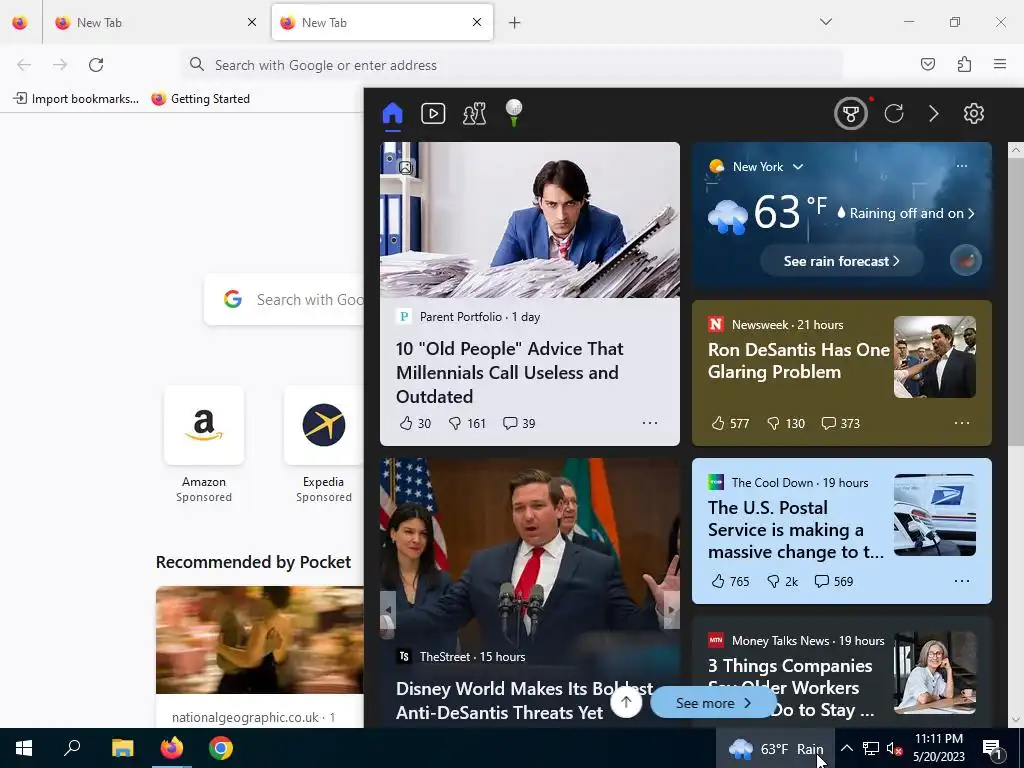Like the U.S. Postal Service article
This screenshot has width=1024, height=768.
tap(730, 581)
